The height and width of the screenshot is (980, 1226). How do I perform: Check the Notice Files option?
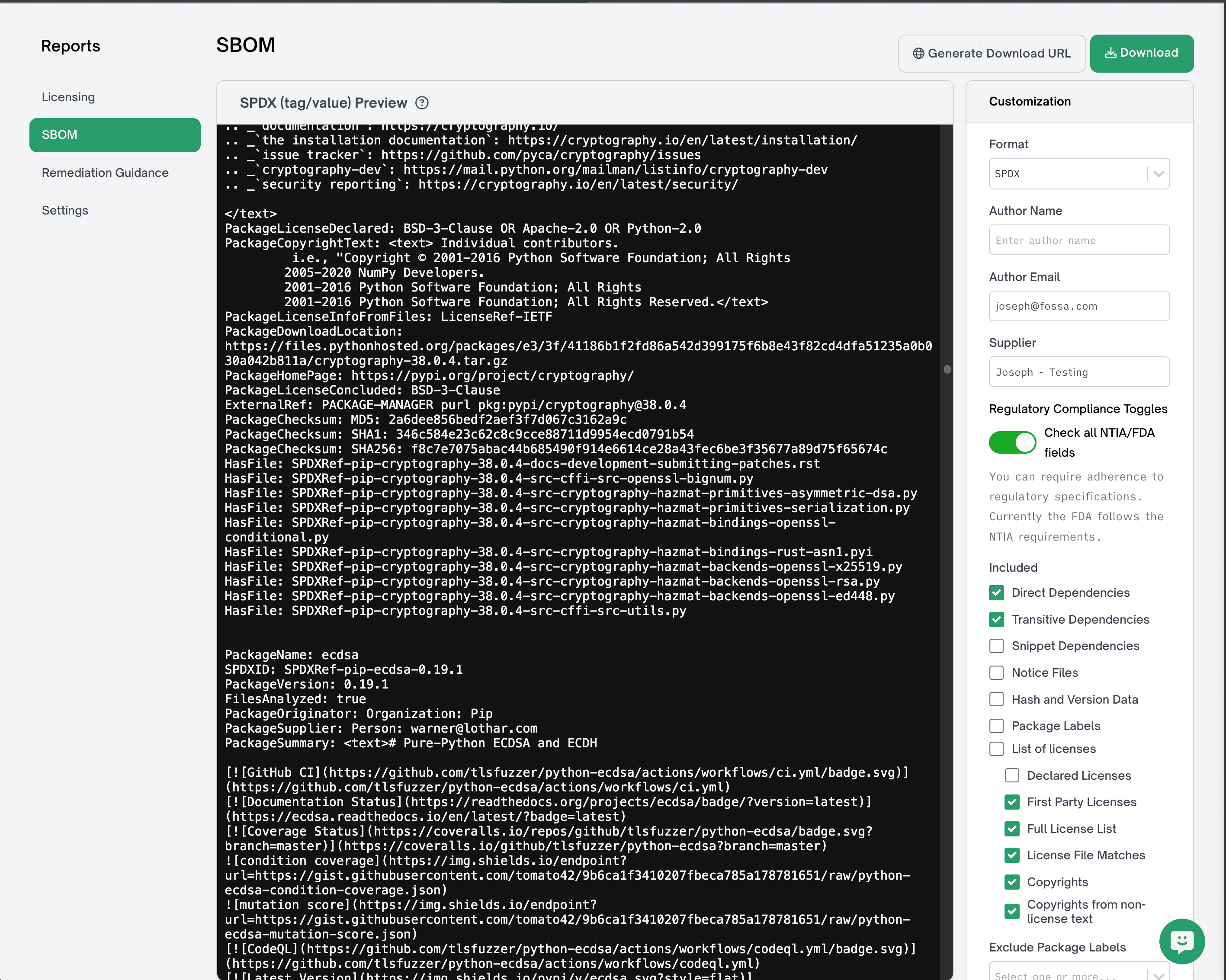point(996,673)
